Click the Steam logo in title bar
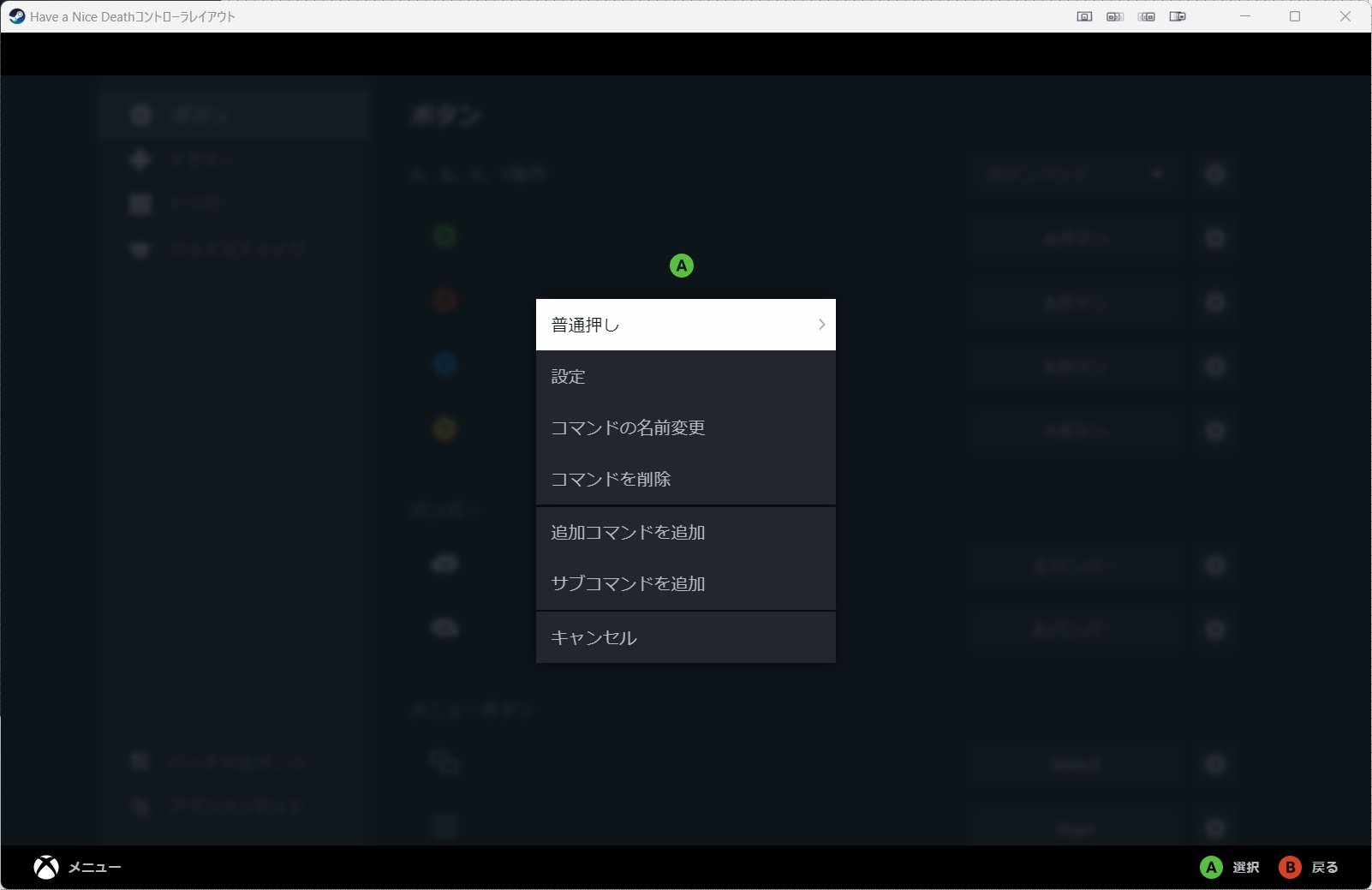Image resolution: width=1372 pixels, height=890 pixels. [16, 16]
